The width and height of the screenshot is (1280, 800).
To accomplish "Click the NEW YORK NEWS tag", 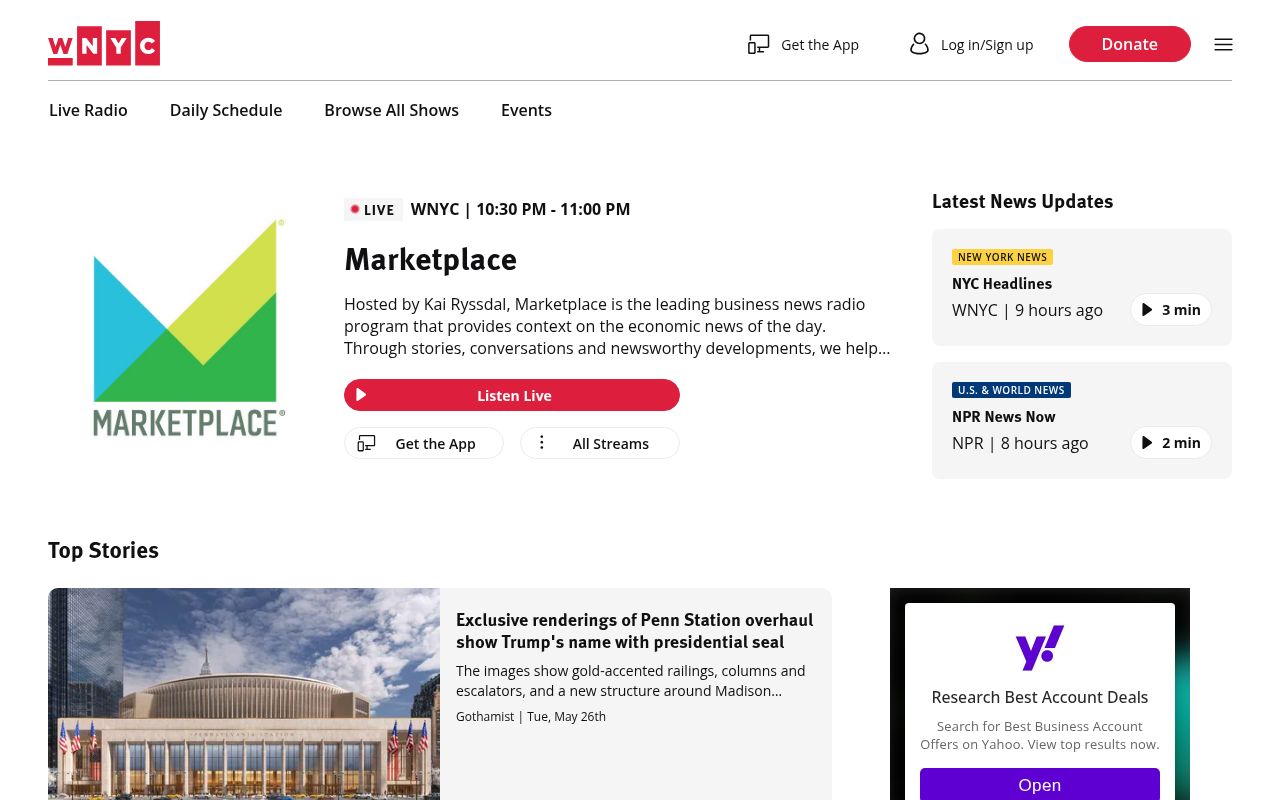I will 1002,257.
